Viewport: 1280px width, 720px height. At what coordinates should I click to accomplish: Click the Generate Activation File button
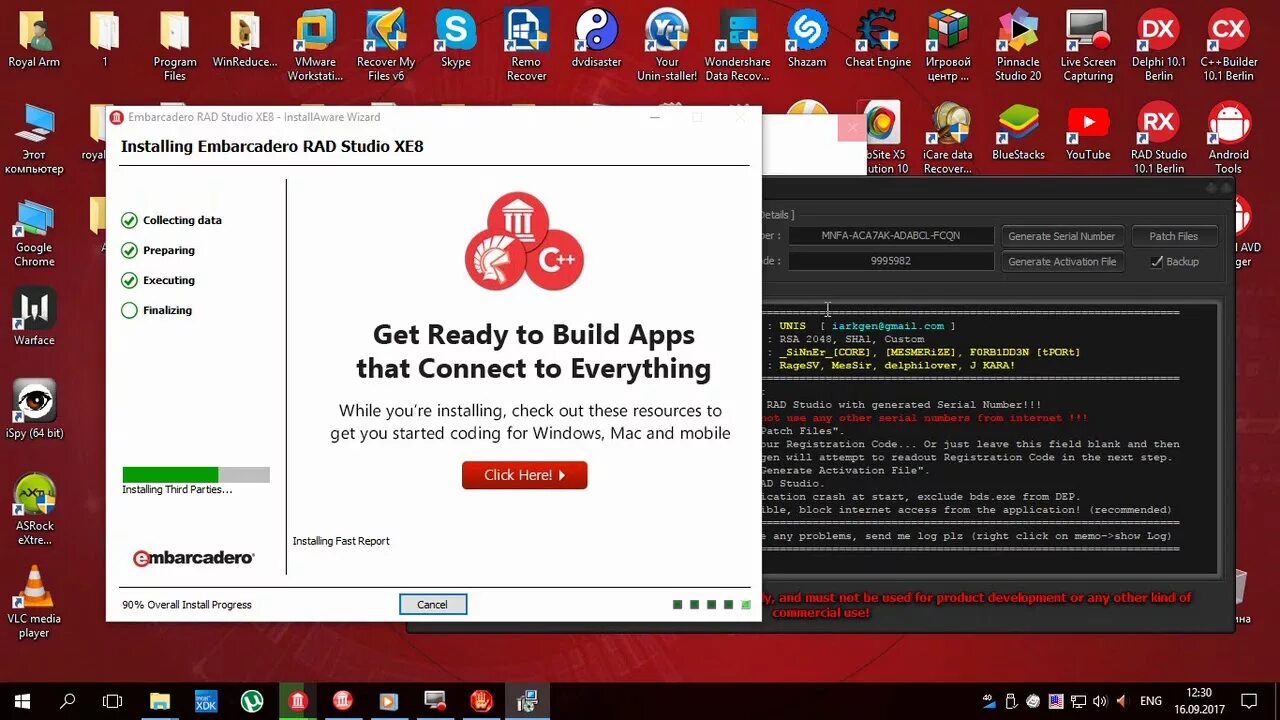click(1061, 261)
